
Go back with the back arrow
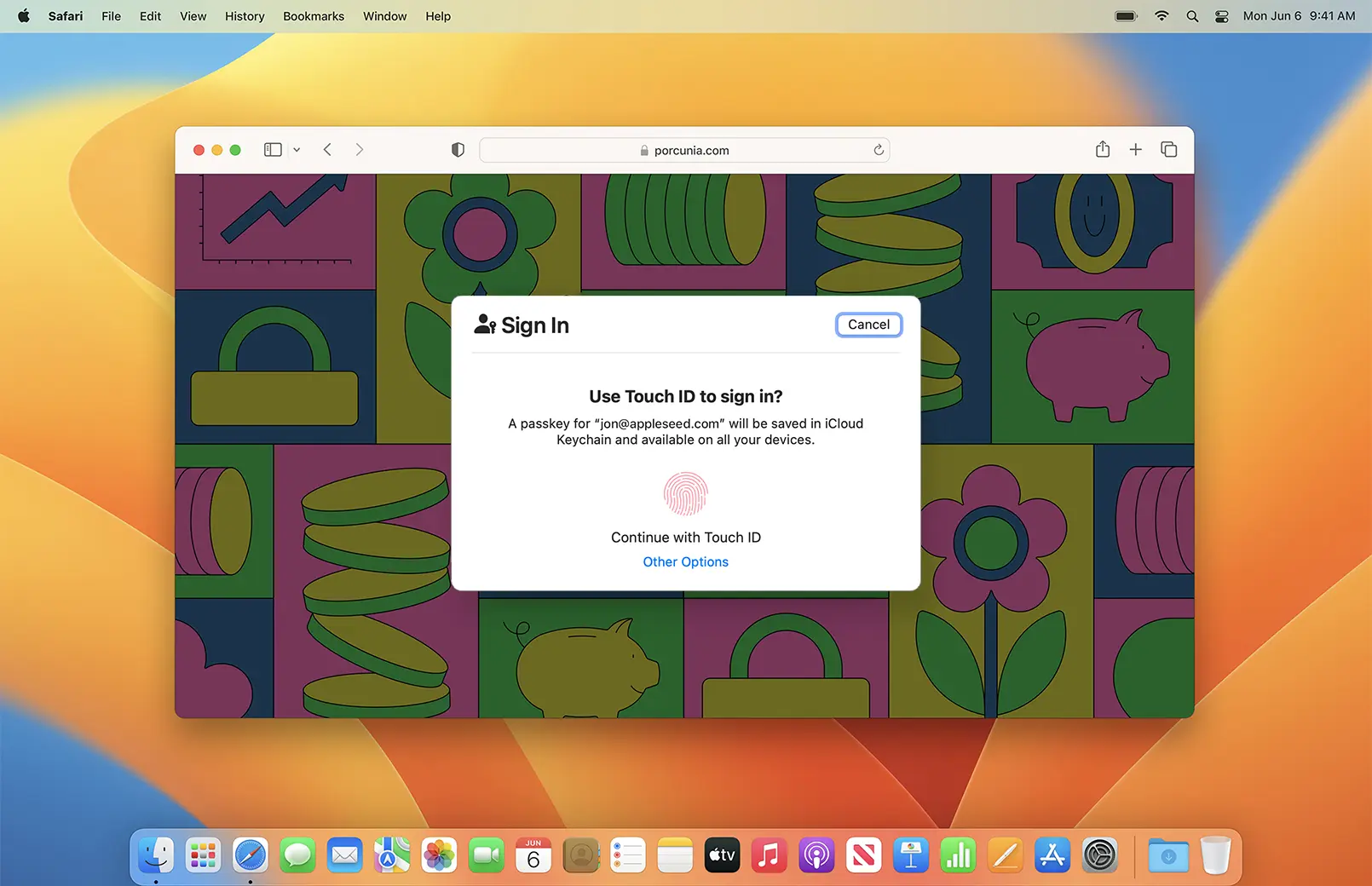coord(327,149)
